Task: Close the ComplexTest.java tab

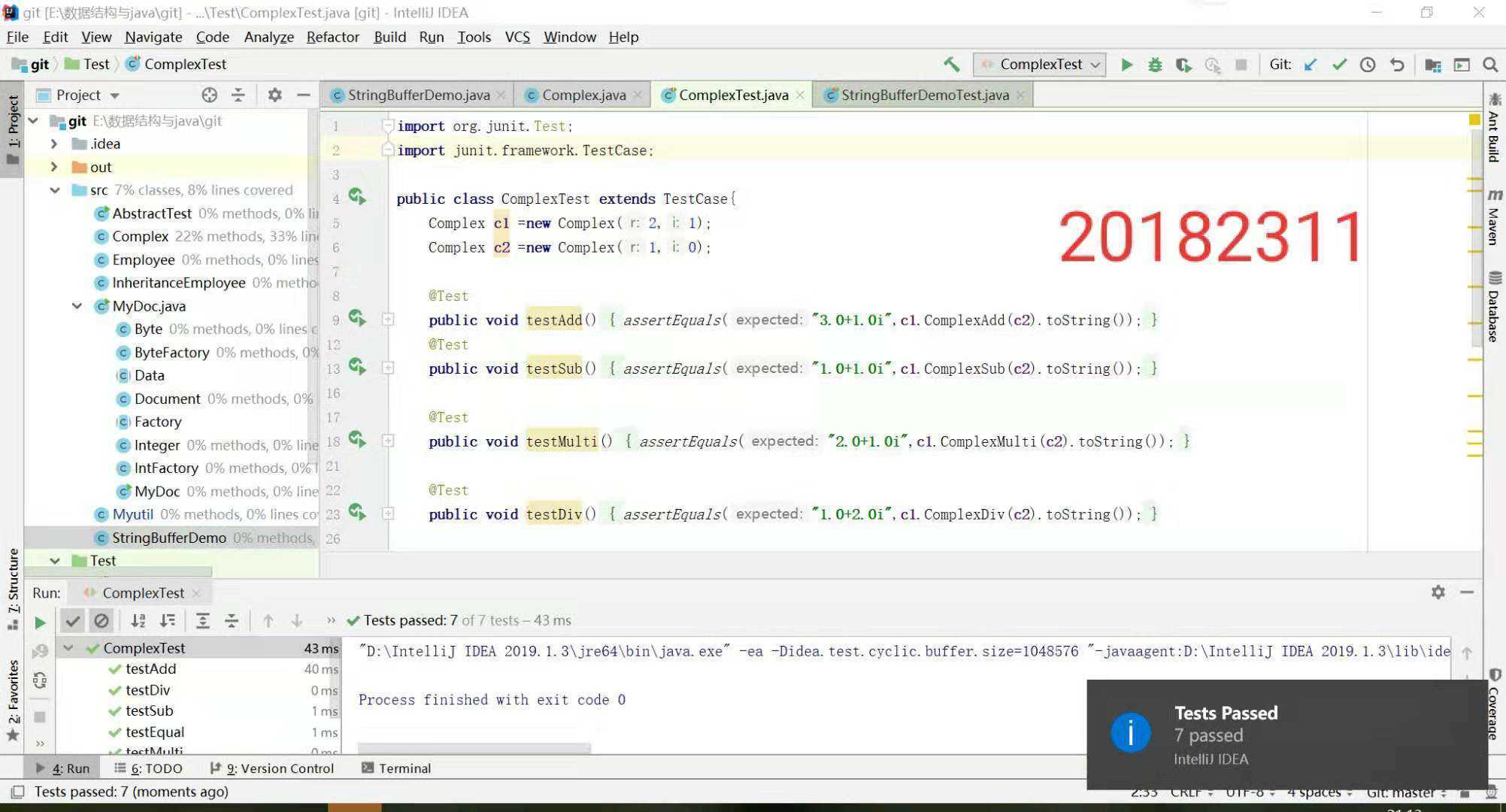Action: tap(800, 95)
